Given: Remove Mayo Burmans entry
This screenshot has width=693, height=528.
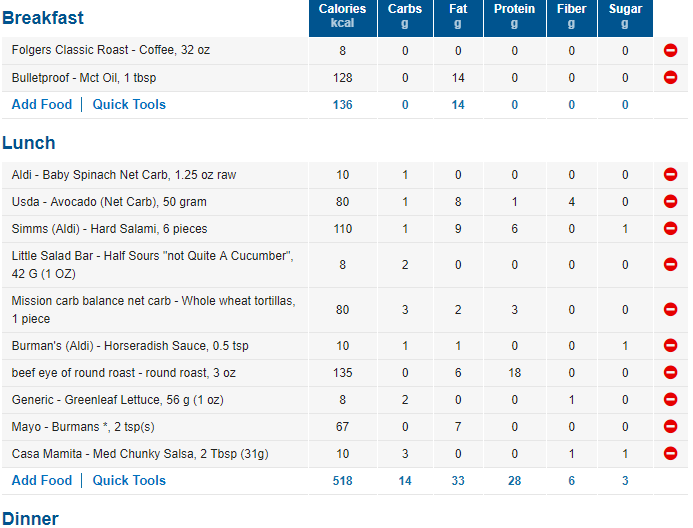Looking at the screenshot, I should click(x=670, y=426).
